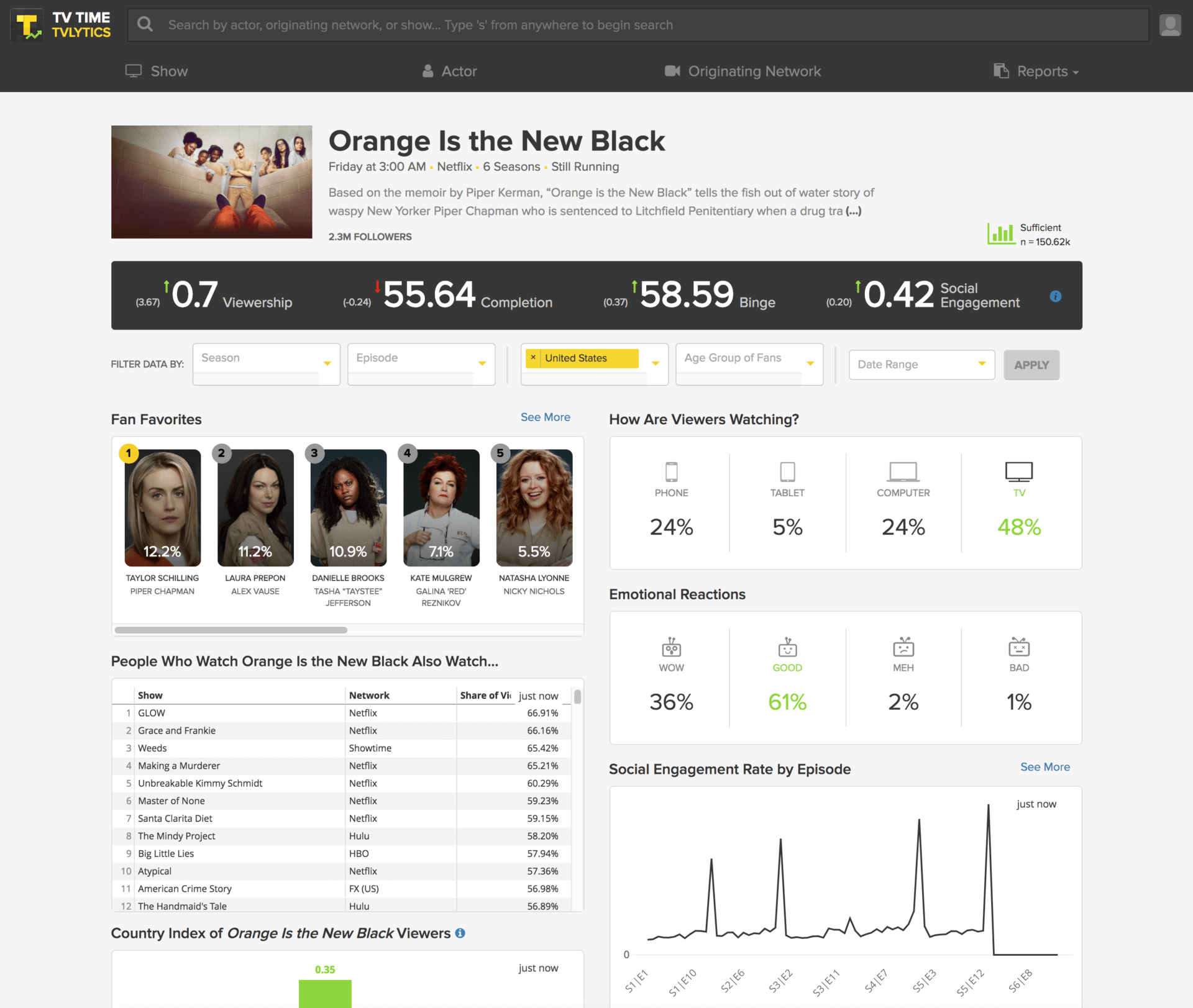Select the Atypical row

342,871
